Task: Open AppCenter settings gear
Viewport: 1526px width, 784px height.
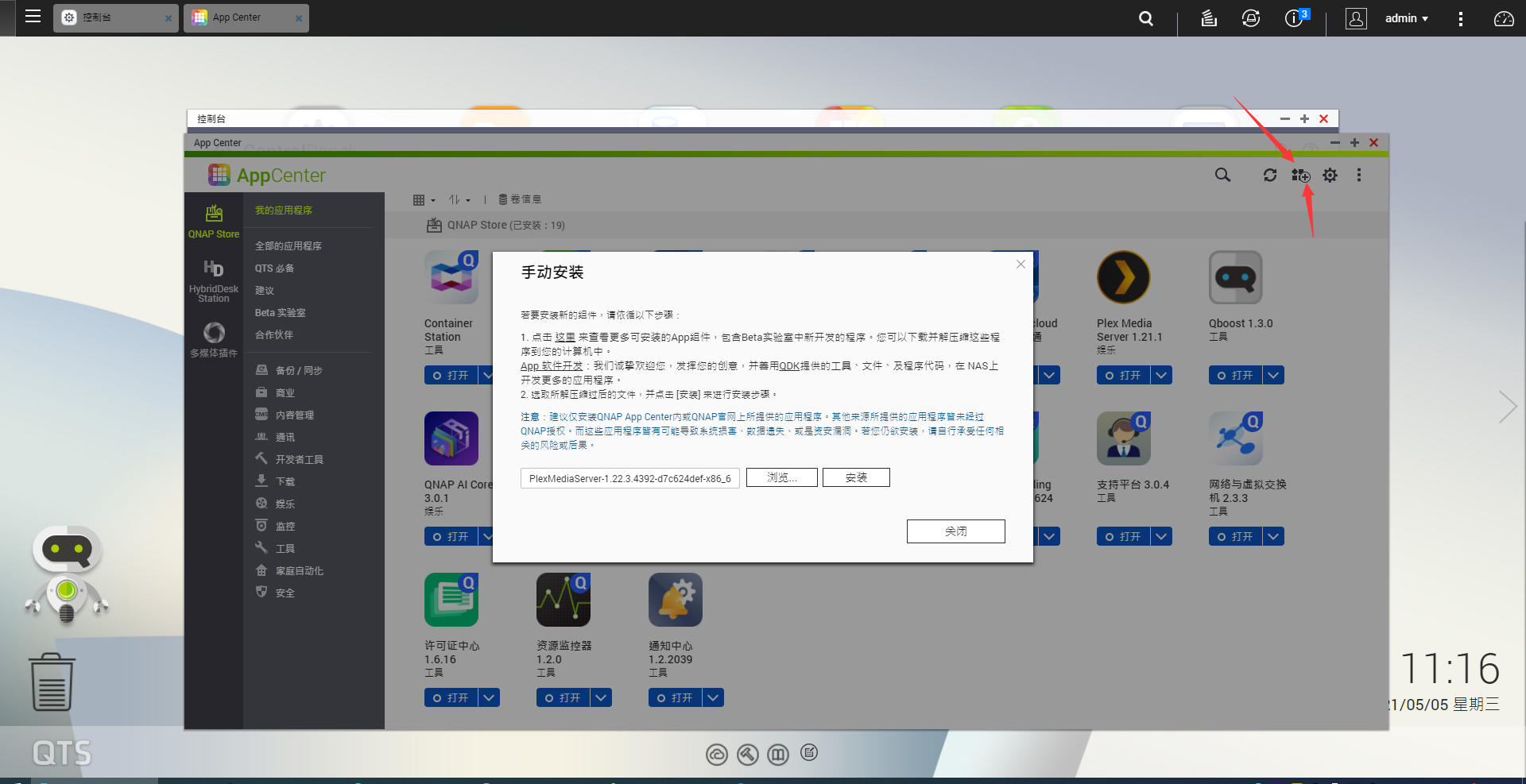Action: pos(1330,176)
